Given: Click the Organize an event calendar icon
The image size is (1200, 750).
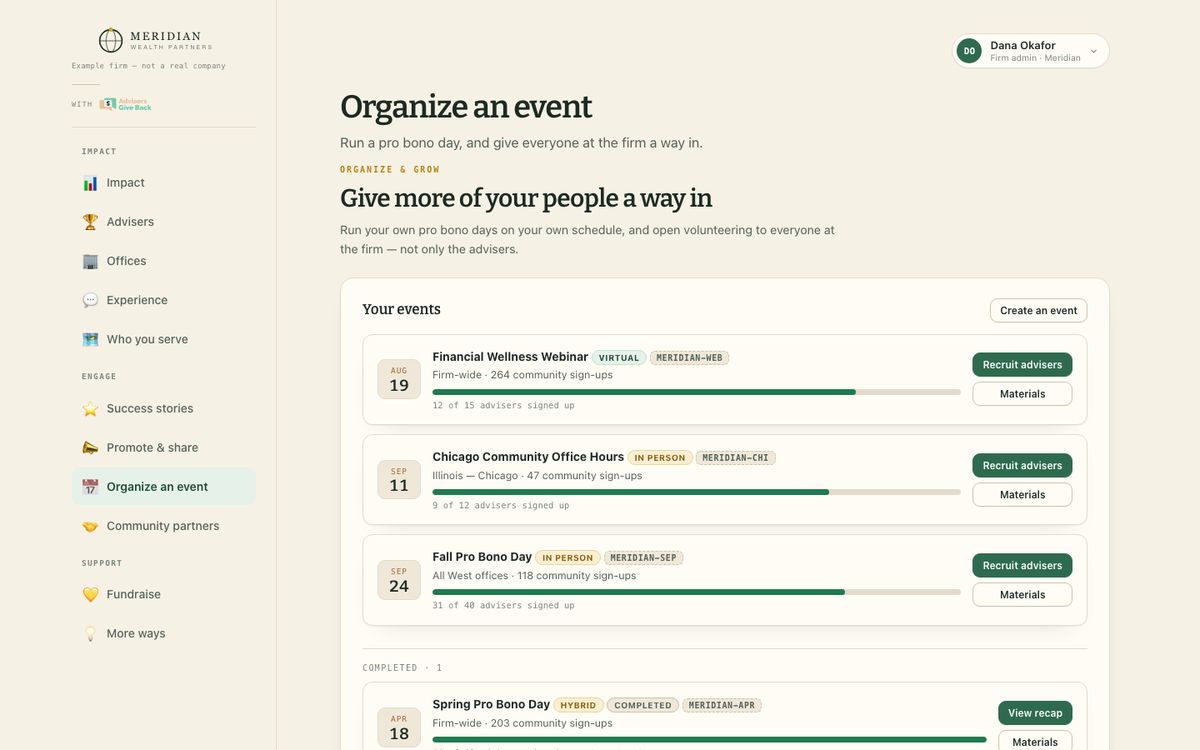Looking at the screenshot, I should [x=90, y=487].
